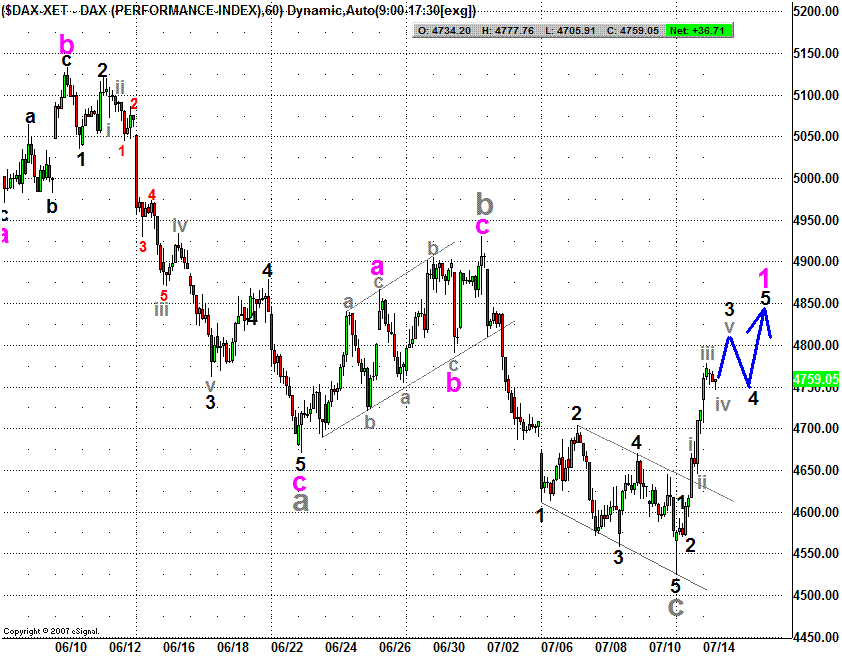Screen dimensions: 842x670
Task: Click the 07/14 date on time axis
Action: pyautogui.click(x=718, y=648)
